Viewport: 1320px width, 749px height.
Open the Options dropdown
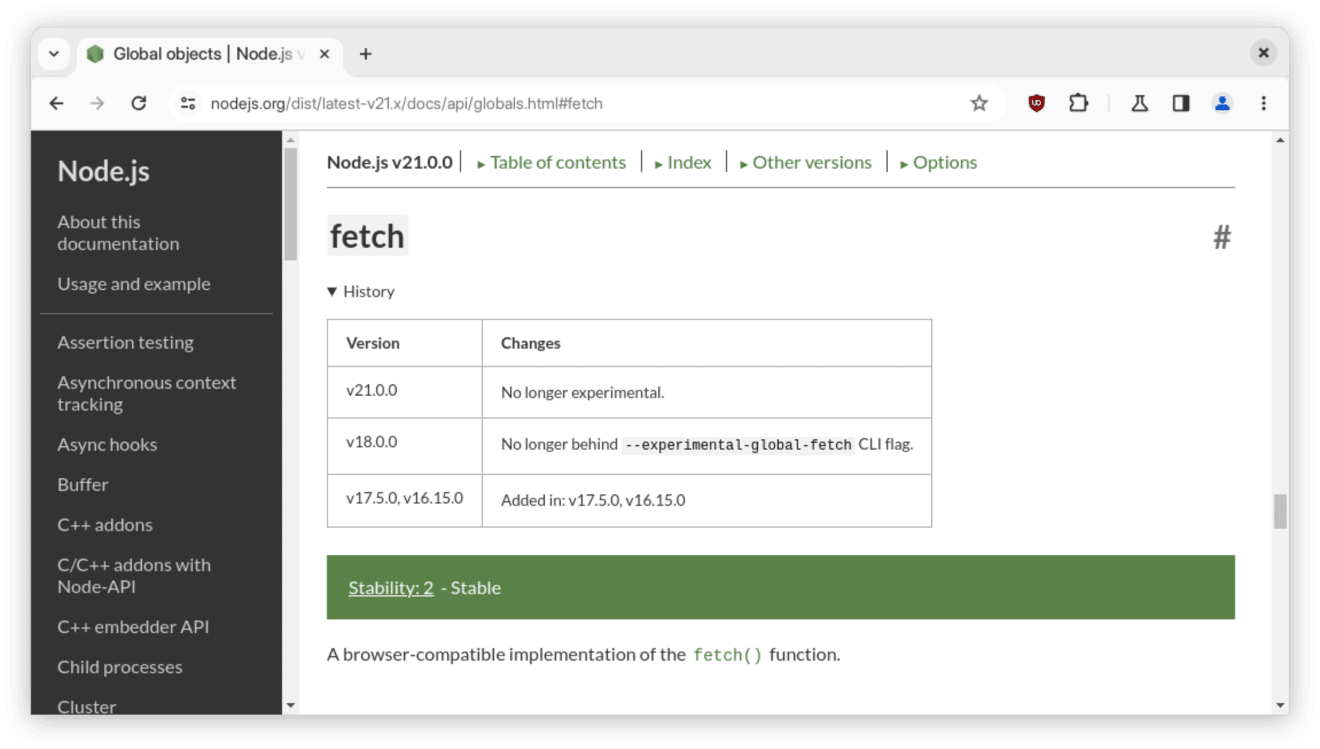[x=938, y=162]
